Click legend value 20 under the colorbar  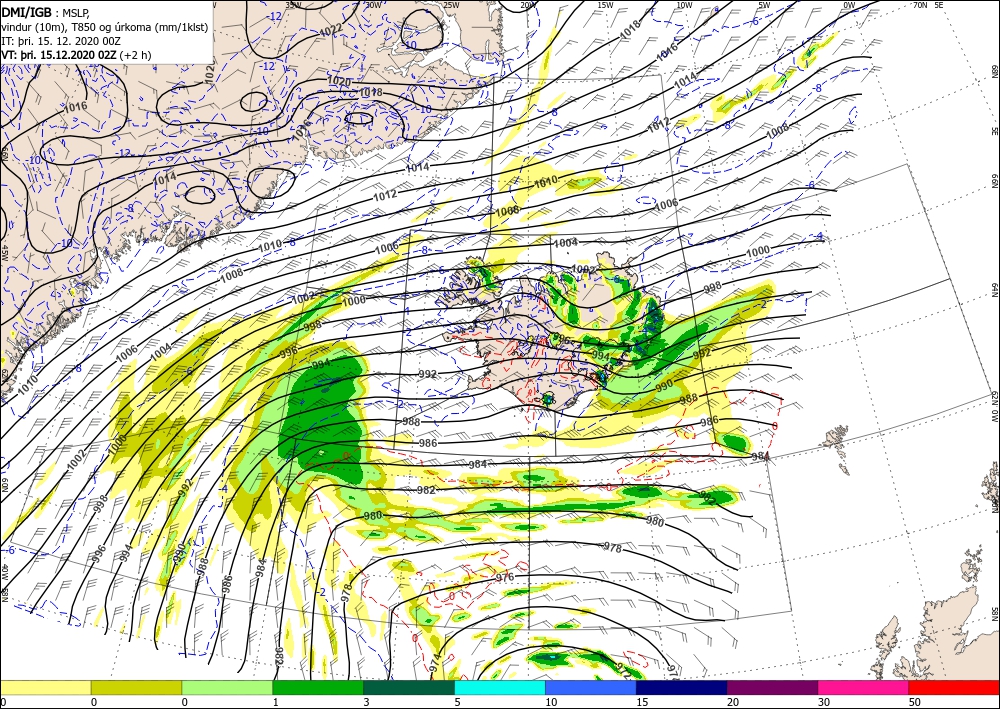pyautogui.click(x=733, y=702)
